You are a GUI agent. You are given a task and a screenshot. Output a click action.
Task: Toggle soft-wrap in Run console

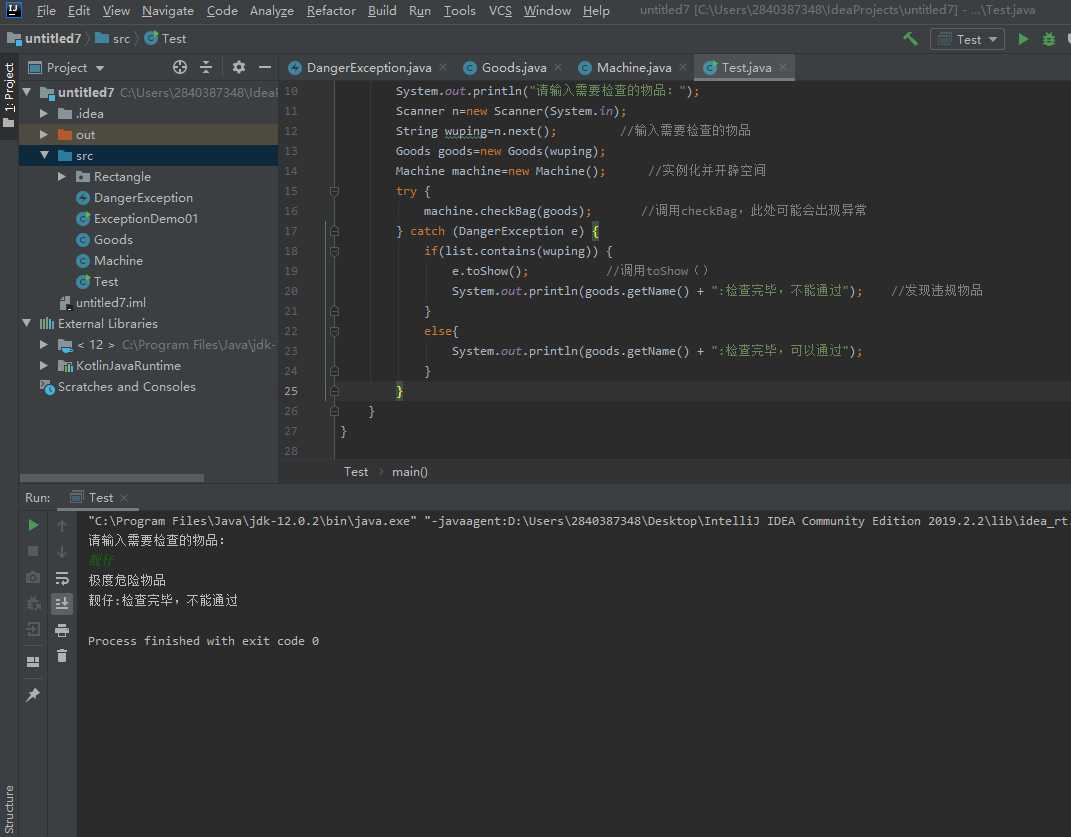[62, 578]
